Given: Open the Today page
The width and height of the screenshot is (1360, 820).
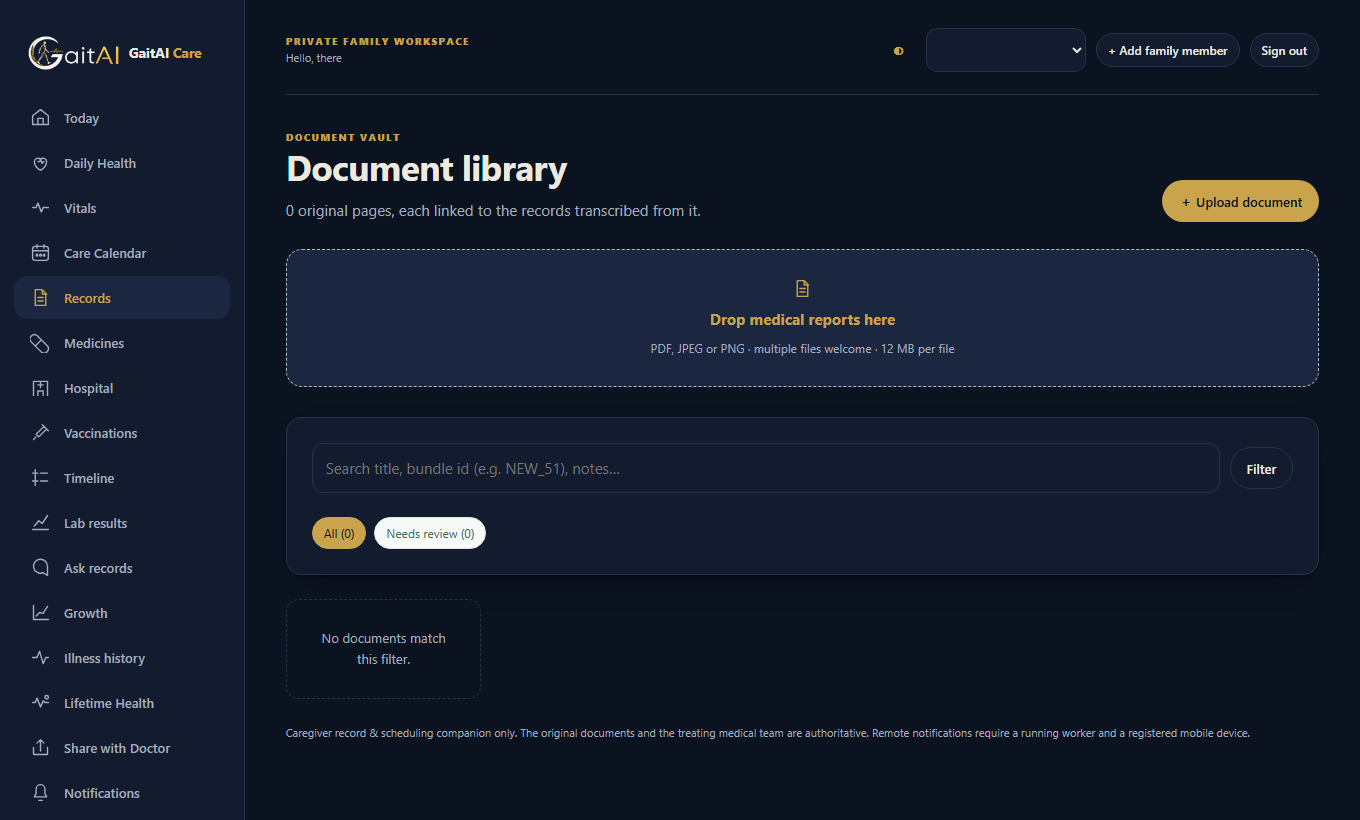Looking at the screenshot, I should coord(122,118).
